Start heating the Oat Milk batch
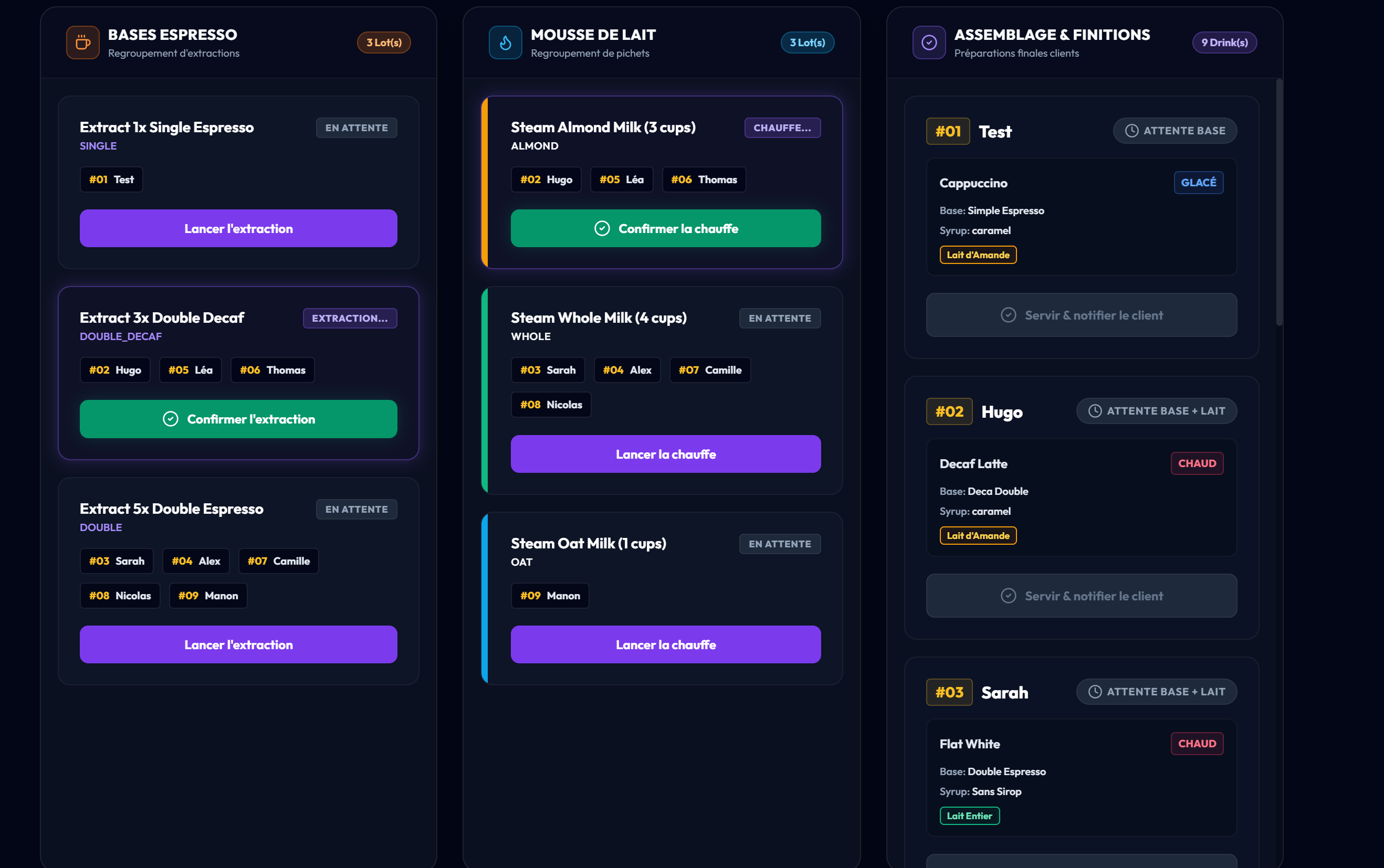This screenshot has height=868, width=1384. [666, 644]
